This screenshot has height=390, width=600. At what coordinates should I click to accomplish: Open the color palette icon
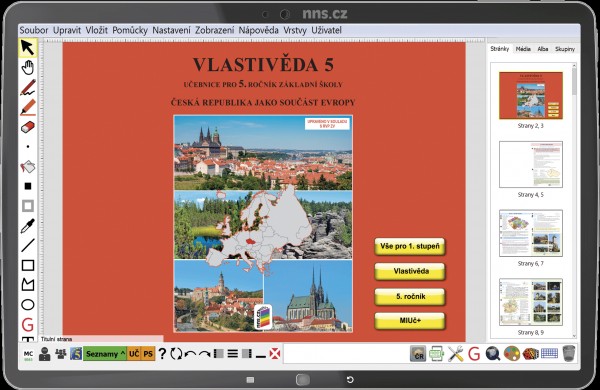tap(512, 354)
